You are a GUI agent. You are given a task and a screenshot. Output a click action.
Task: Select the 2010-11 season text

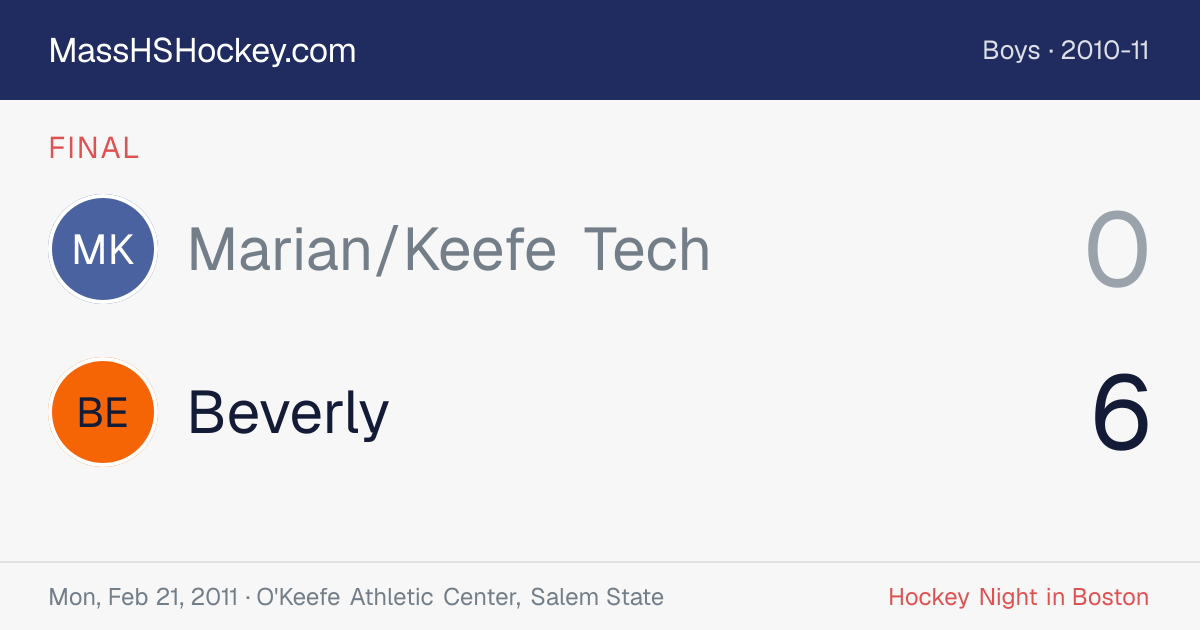(x=1105, y=50)
